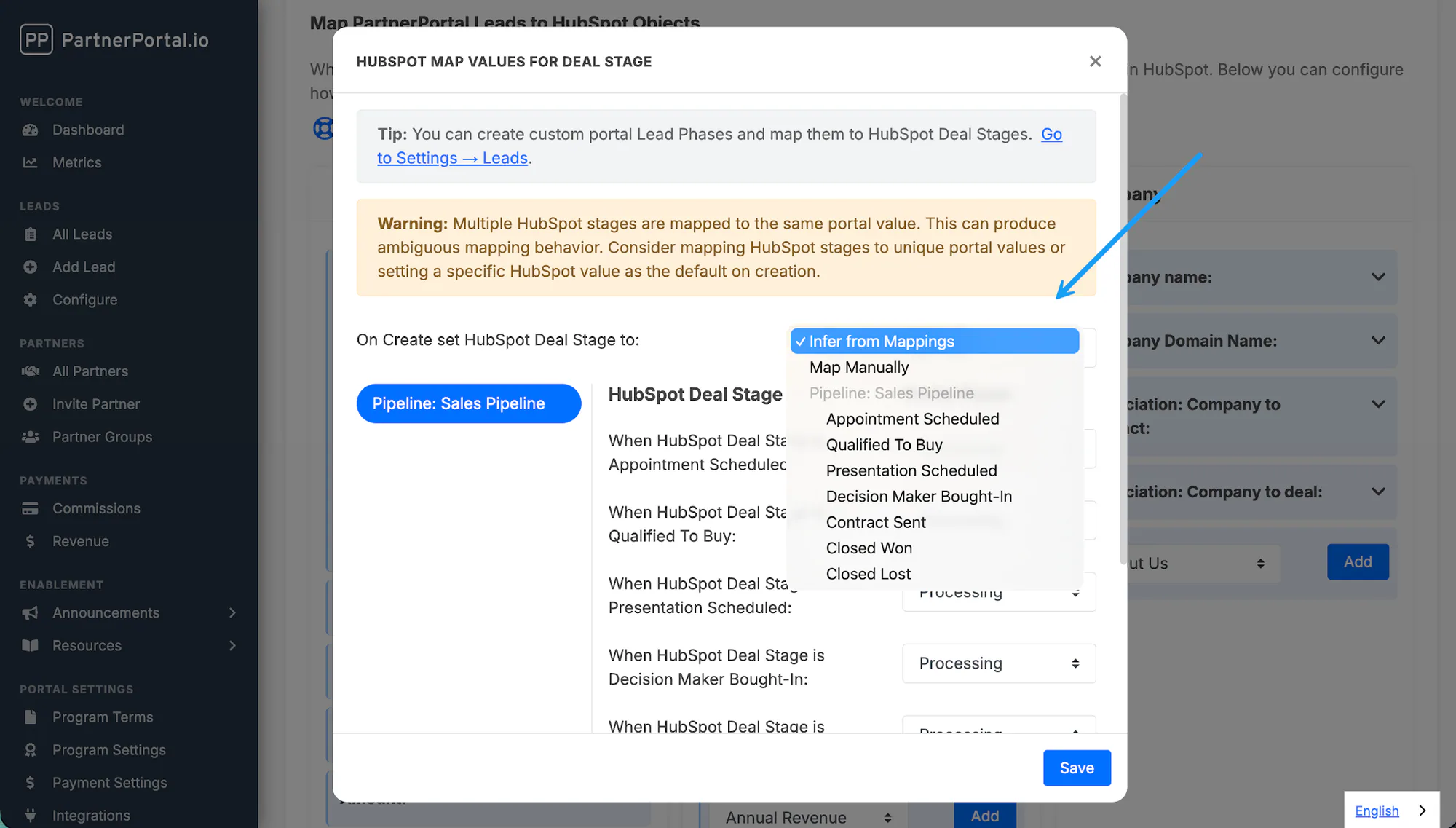Click the Program Terms document icon
Viewport: 1456px width, 828px height.
coord(30,717)
